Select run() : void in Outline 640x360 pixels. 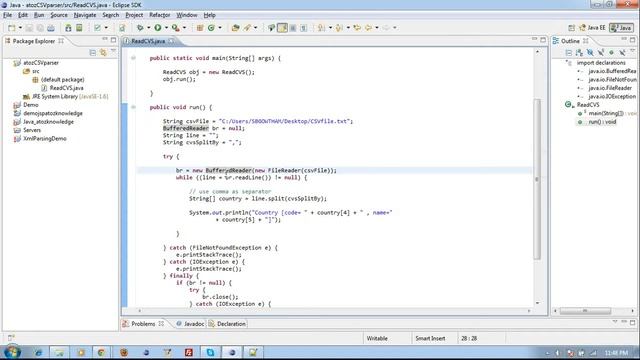[602, 122]
